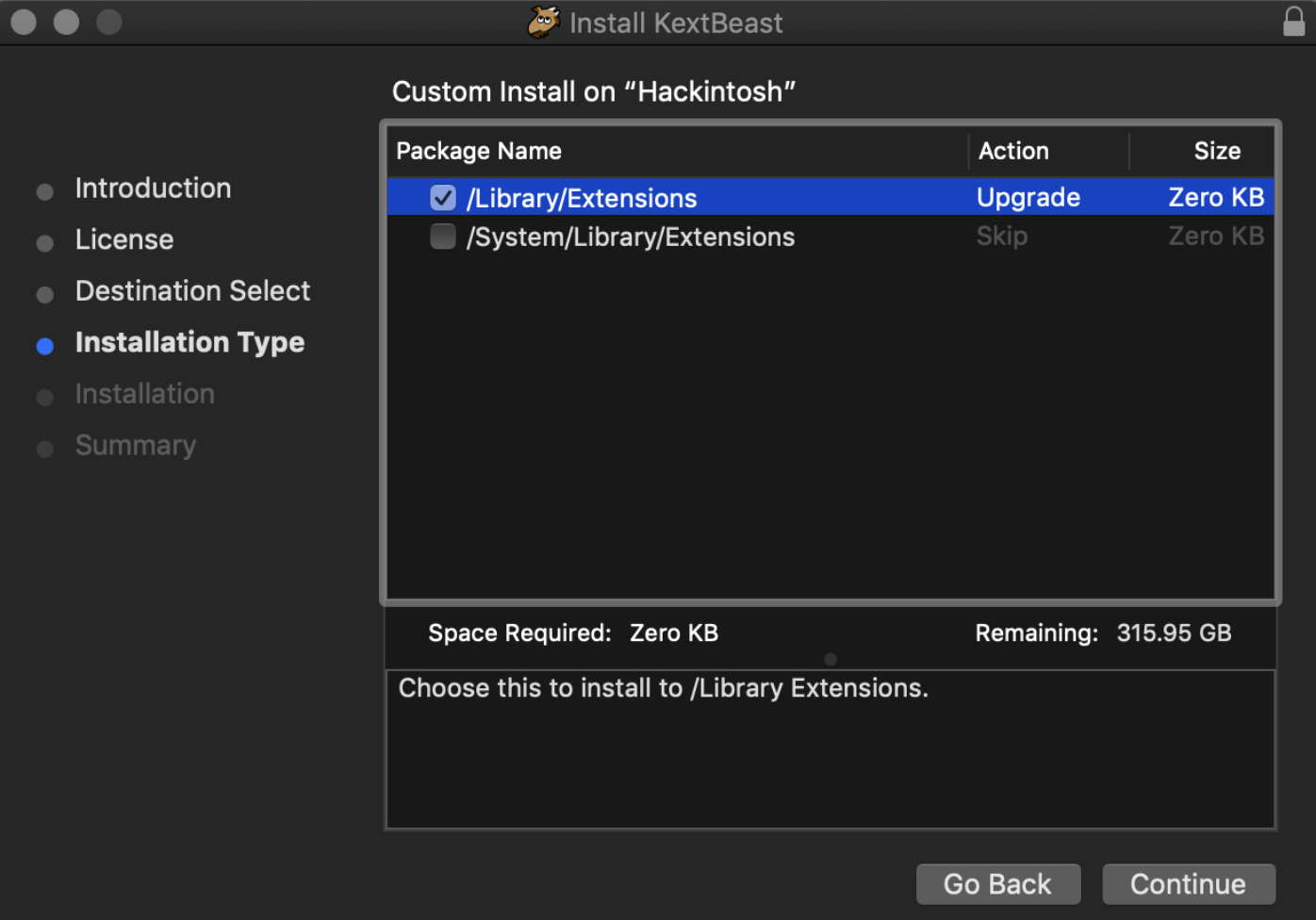Click the Action column header
The width and height of the screenshot is (1316, 920).
(1013, 151)
